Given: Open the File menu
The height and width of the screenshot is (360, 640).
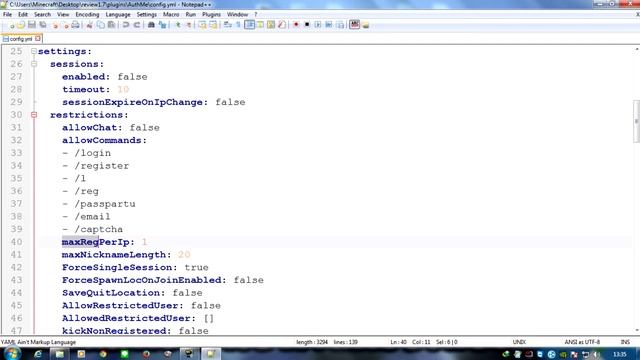Looking at the screenshot, I should [7, 14].
